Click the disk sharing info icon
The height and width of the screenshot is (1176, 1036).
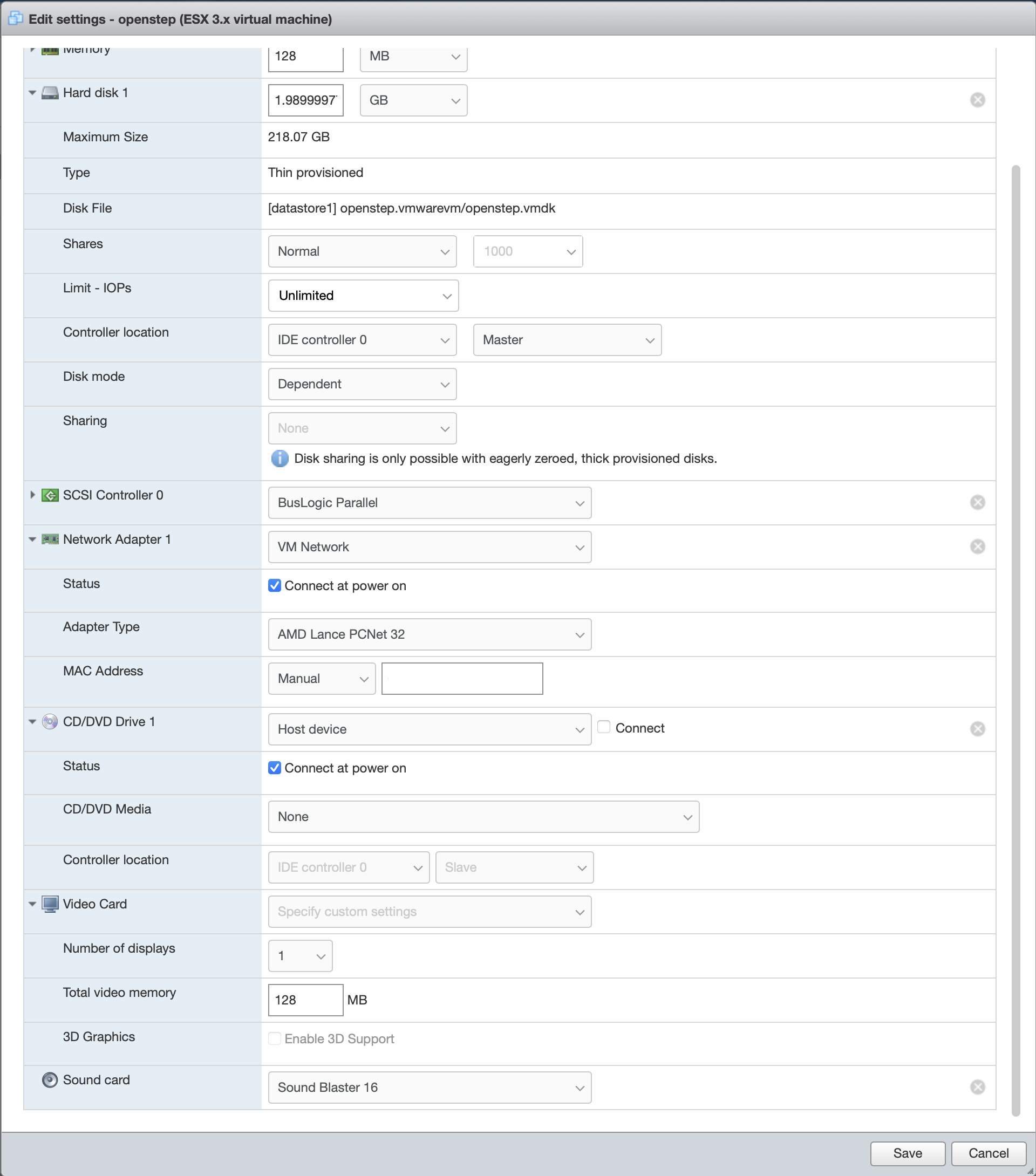(280, 459)
